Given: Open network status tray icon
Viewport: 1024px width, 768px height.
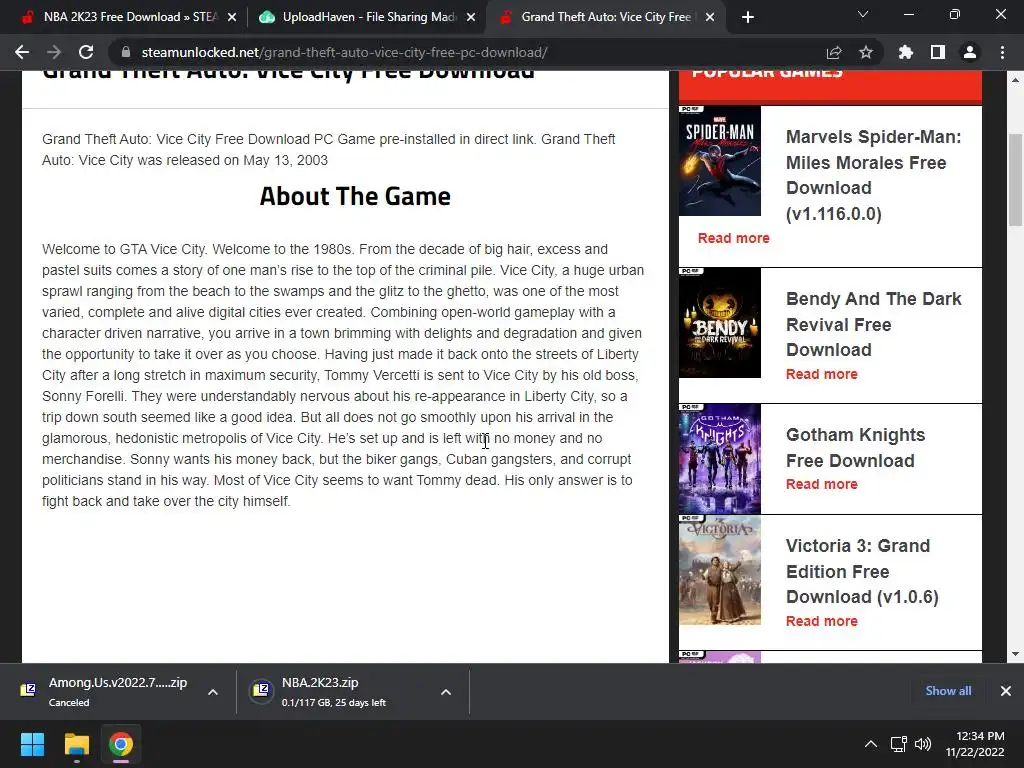Looking at the screenshot, I should [899, 744].
